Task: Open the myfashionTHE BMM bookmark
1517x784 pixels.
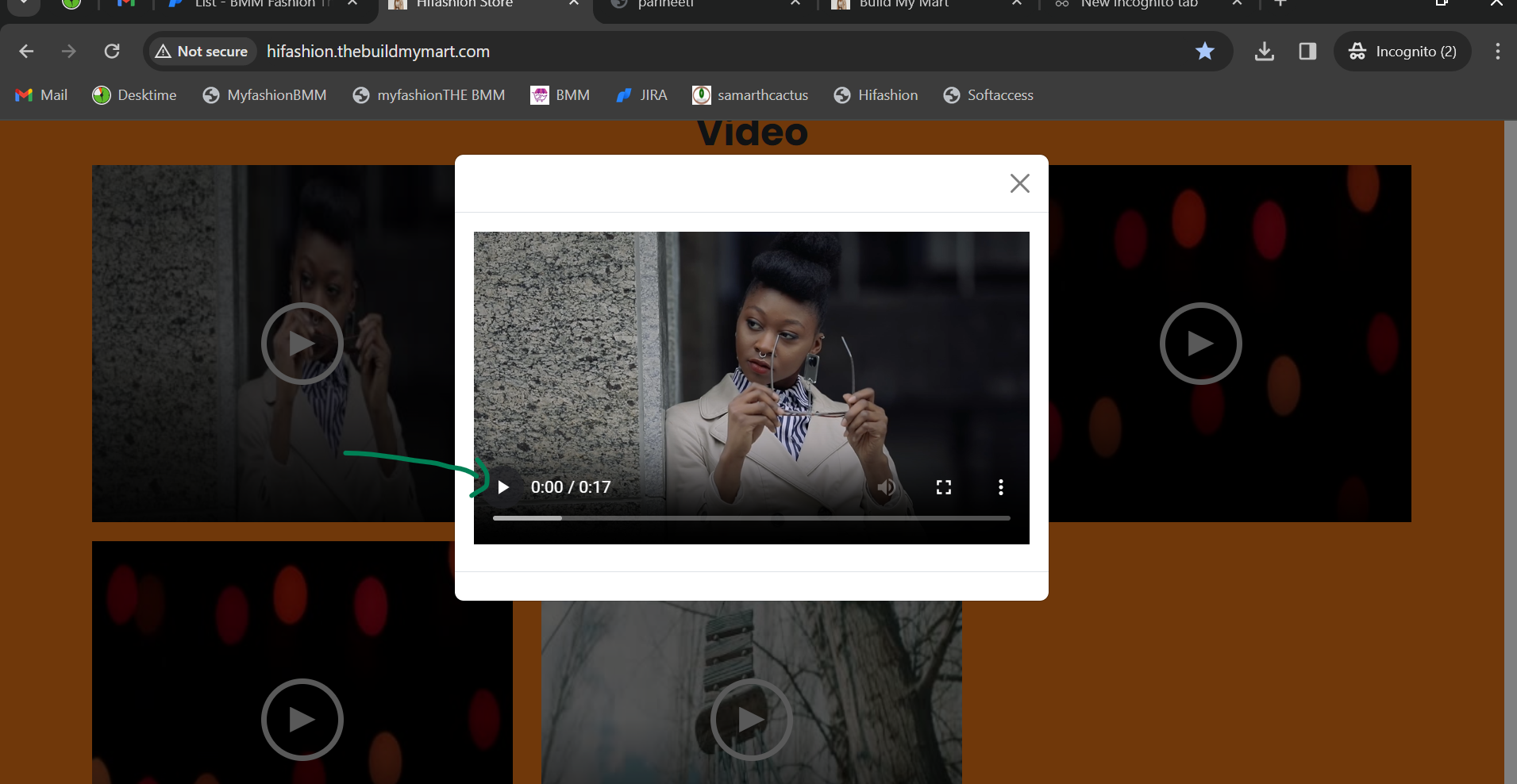Action: [429, 95]
